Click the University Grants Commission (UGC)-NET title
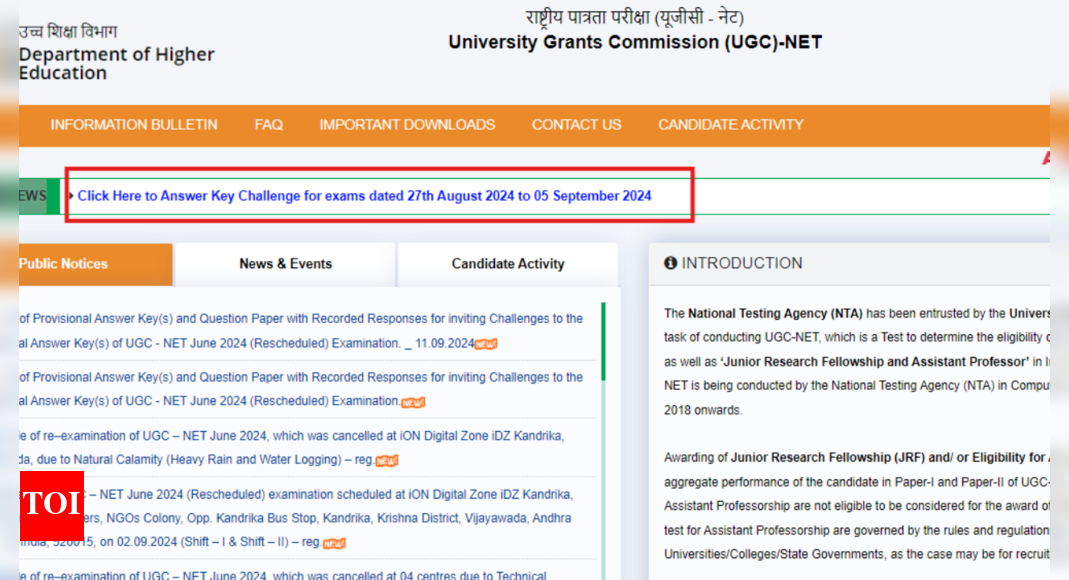This screenshot has height=580, width=1069. tap(635, 42)
